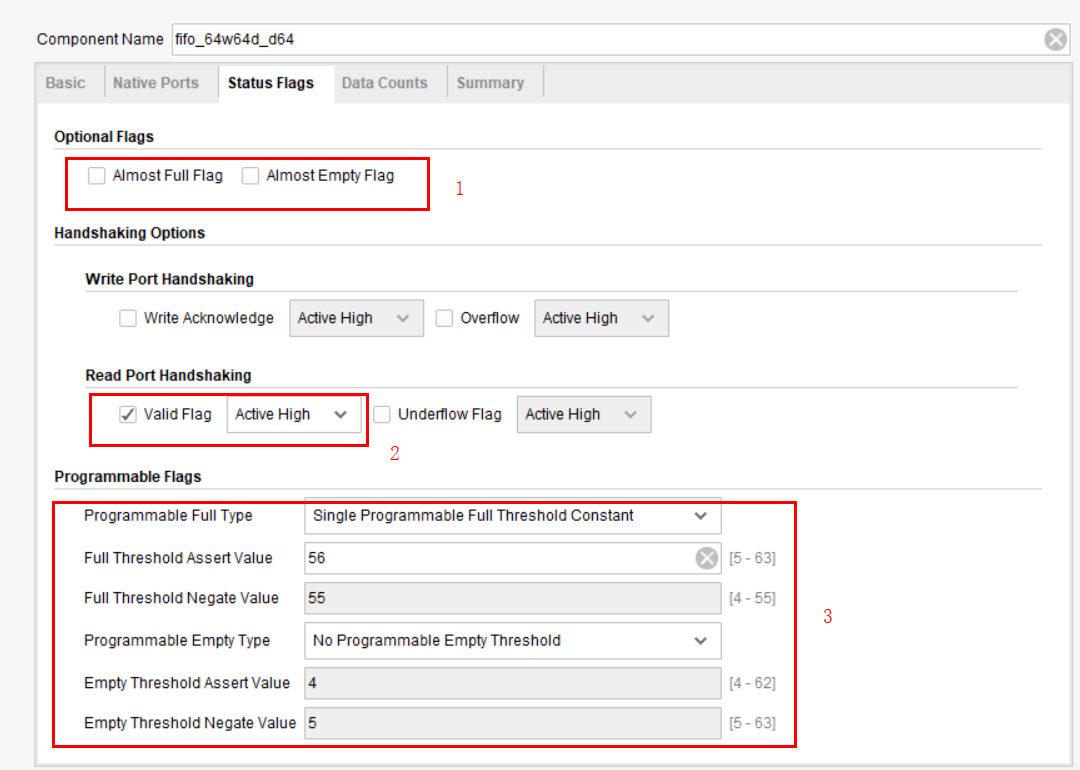This screenshot has width=1080, height=770.
Task: Click the Almost Full Flag label
Action: tap(167, 176)
